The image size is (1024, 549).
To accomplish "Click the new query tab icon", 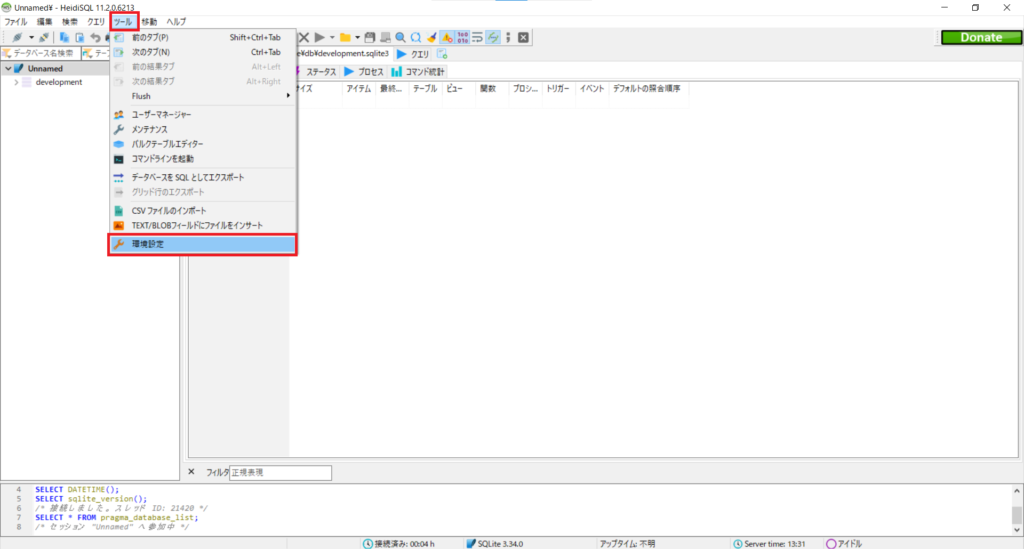I will [442, 54].
